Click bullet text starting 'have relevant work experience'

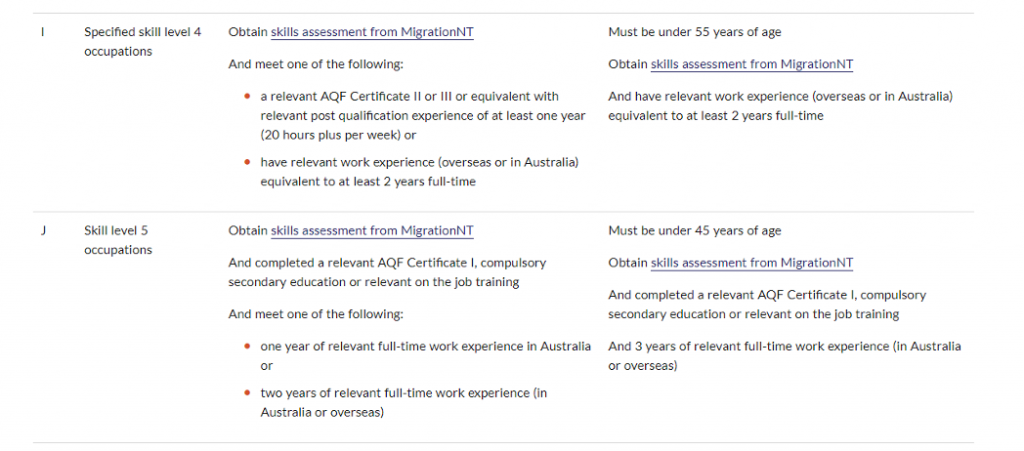click(419, 172)
